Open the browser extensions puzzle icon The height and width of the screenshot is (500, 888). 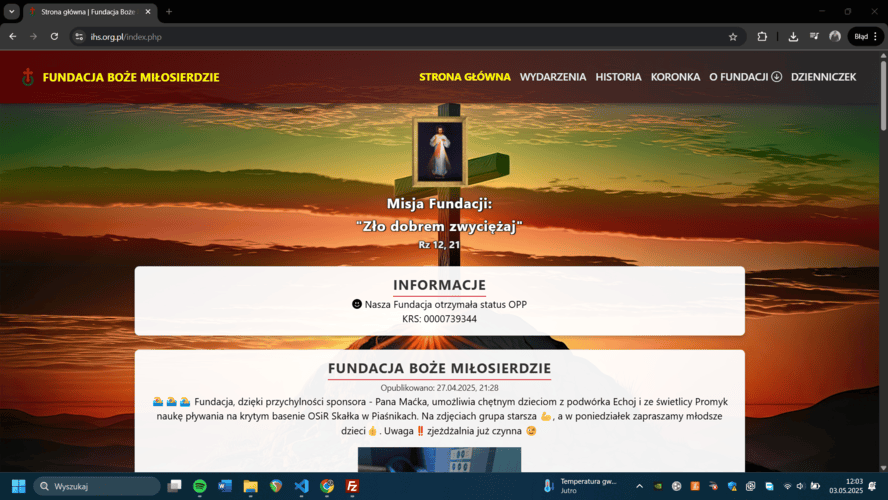click(762, 37)
